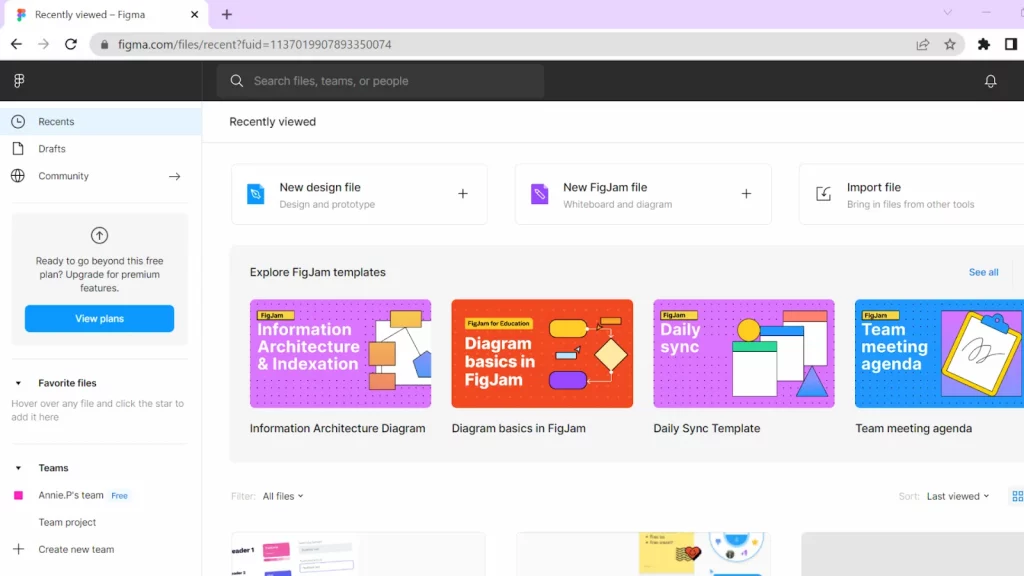
Task: Click the Free plan badge
Action: [x=120, y=496]
